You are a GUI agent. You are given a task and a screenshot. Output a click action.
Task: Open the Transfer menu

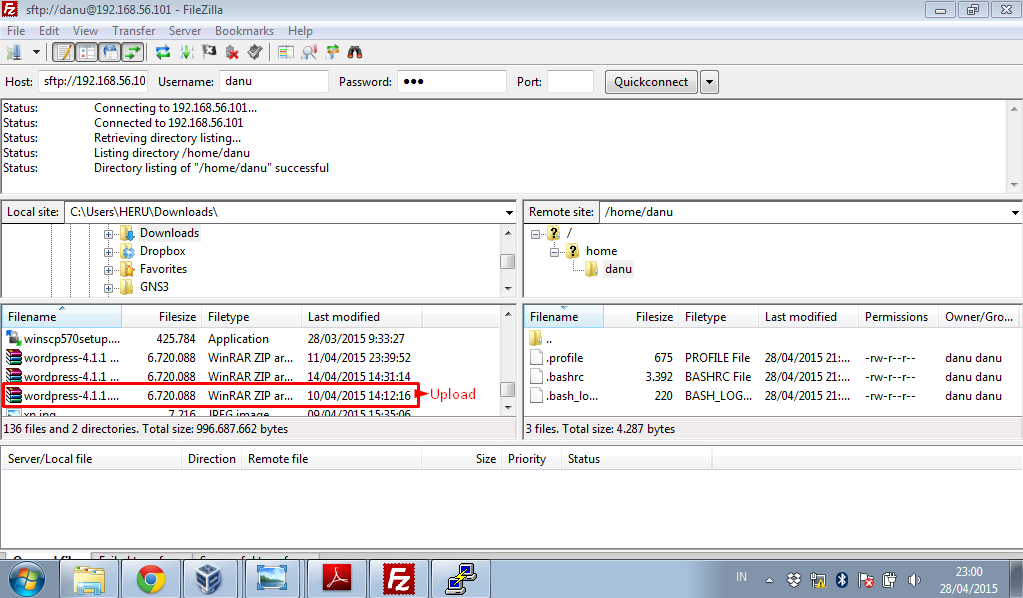(133, 31)
